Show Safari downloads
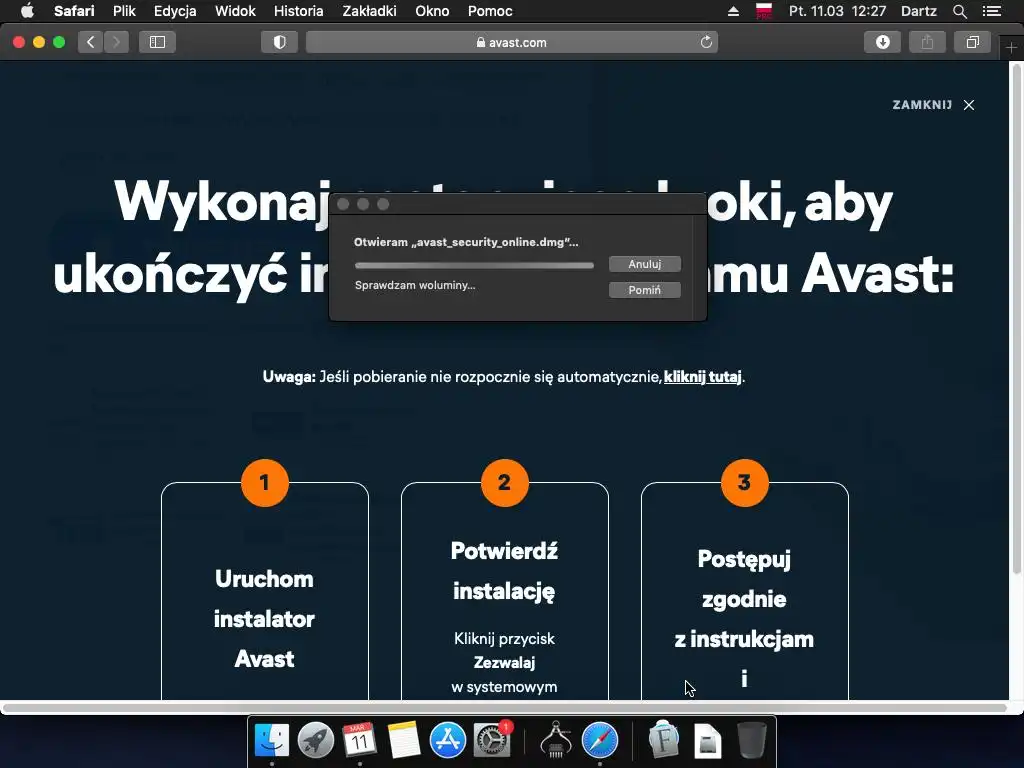This screenshot has width=1024, height=768. click(882, 42)
